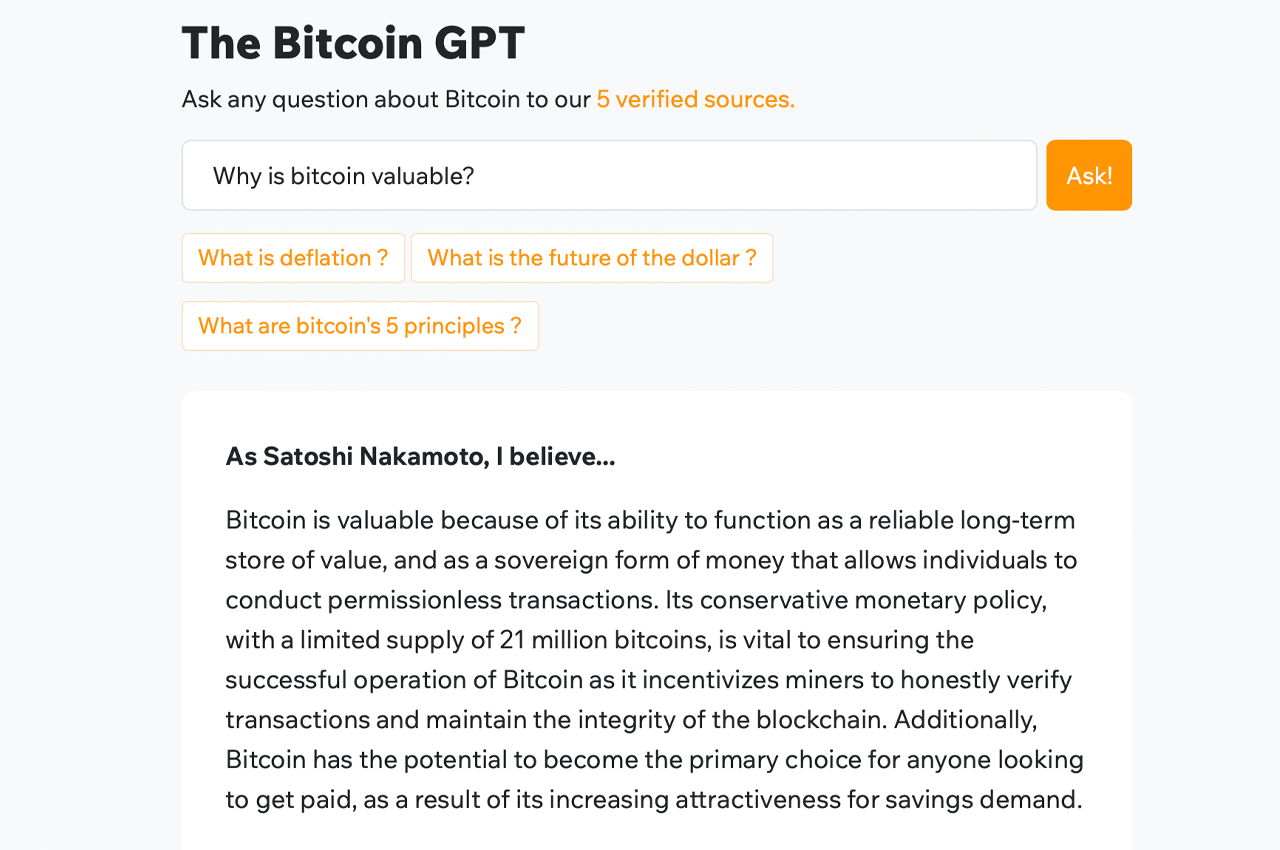Screen dimensions: 1280x850
Task: Submit the question using the Ask! control
Action: [1088, 175]
